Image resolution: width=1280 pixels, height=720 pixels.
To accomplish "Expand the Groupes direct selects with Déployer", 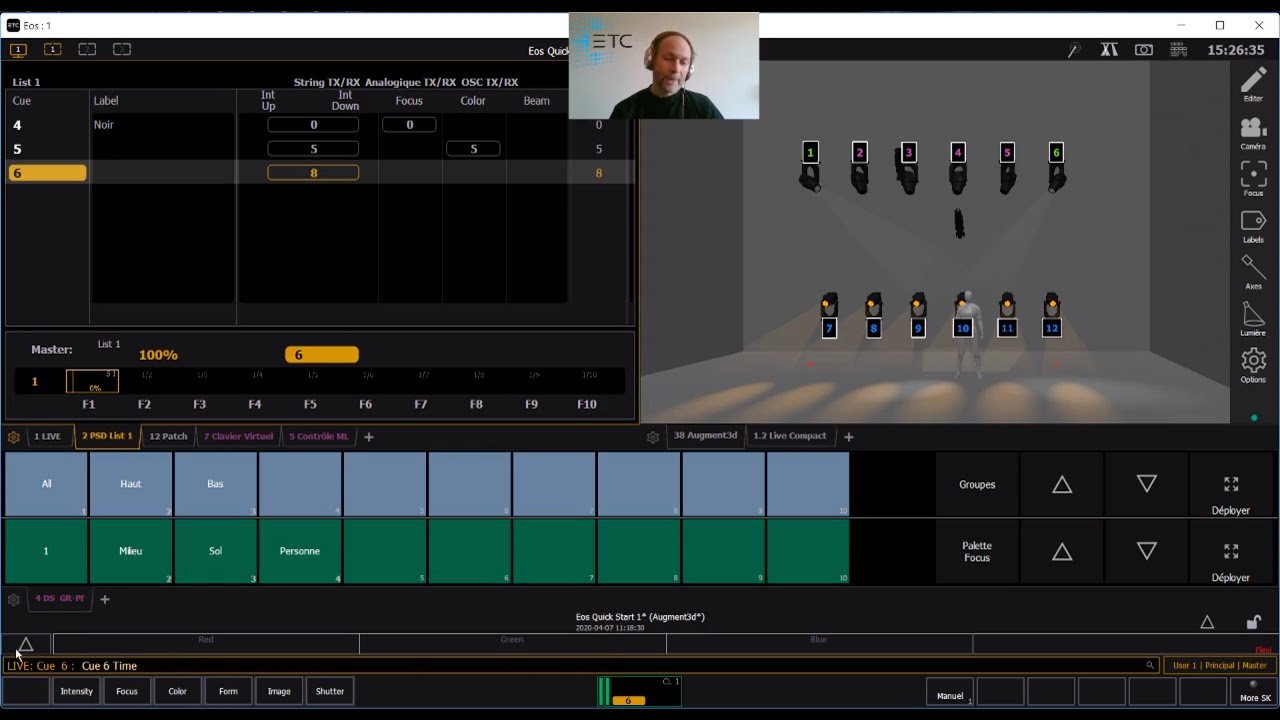I will 1231,485.
